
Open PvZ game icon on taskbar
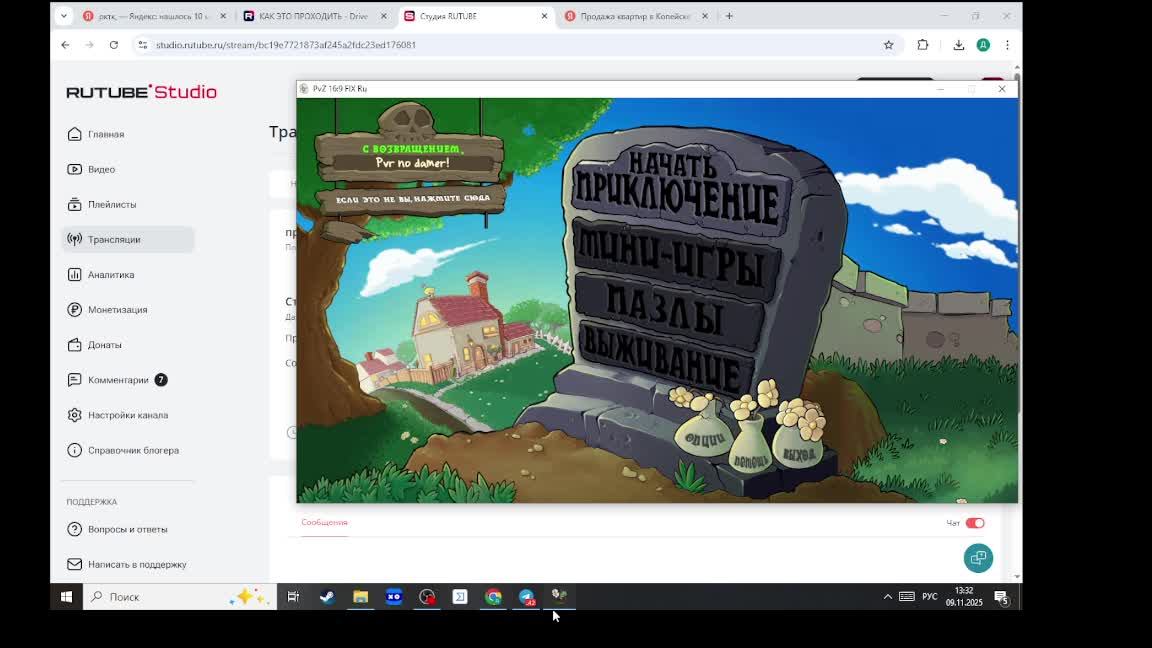tap(560, 597)
